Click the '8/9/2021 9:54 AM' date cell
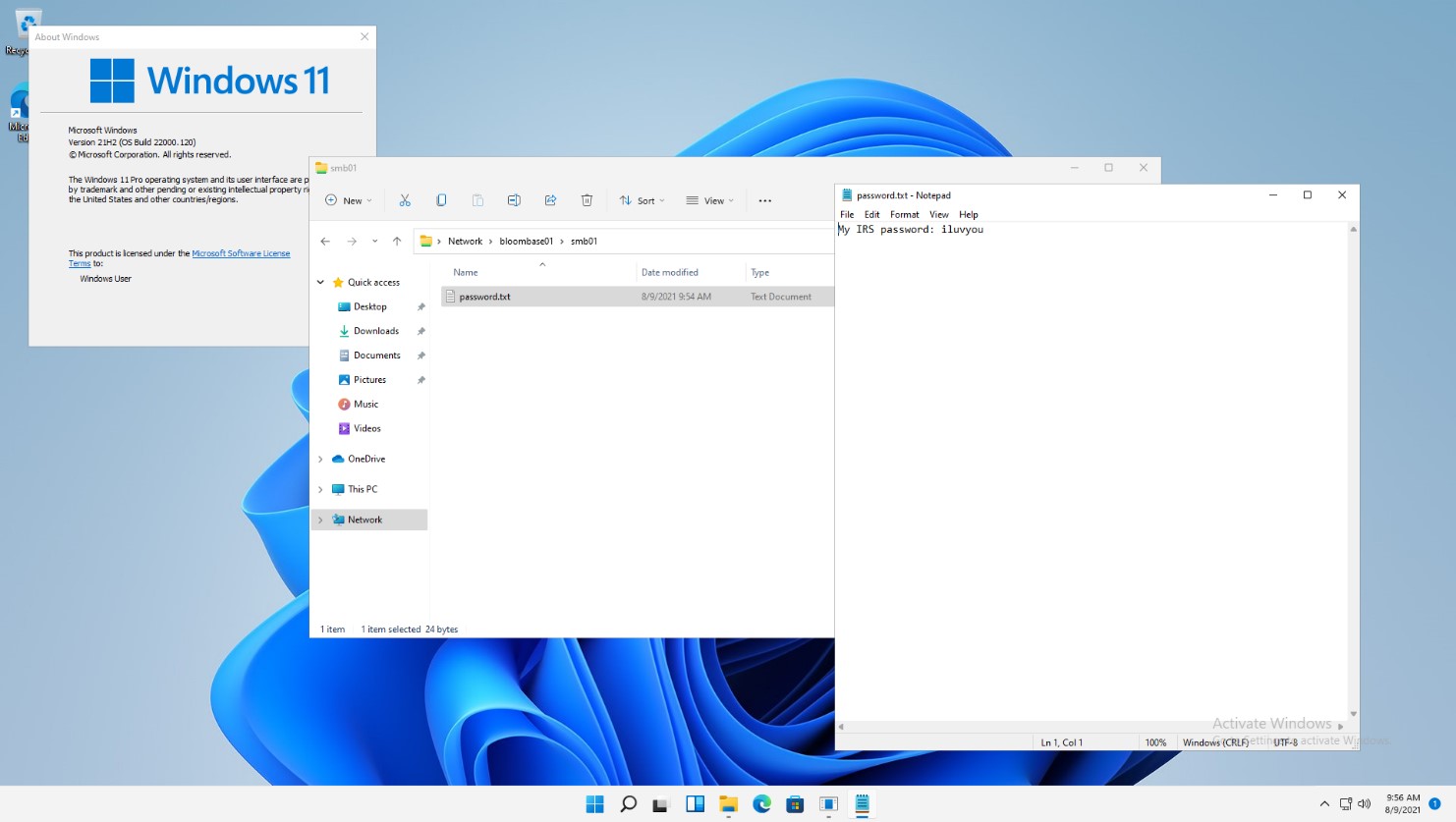Image resolution: width=1456 pixels, height=822 pixels. point(676,297)
